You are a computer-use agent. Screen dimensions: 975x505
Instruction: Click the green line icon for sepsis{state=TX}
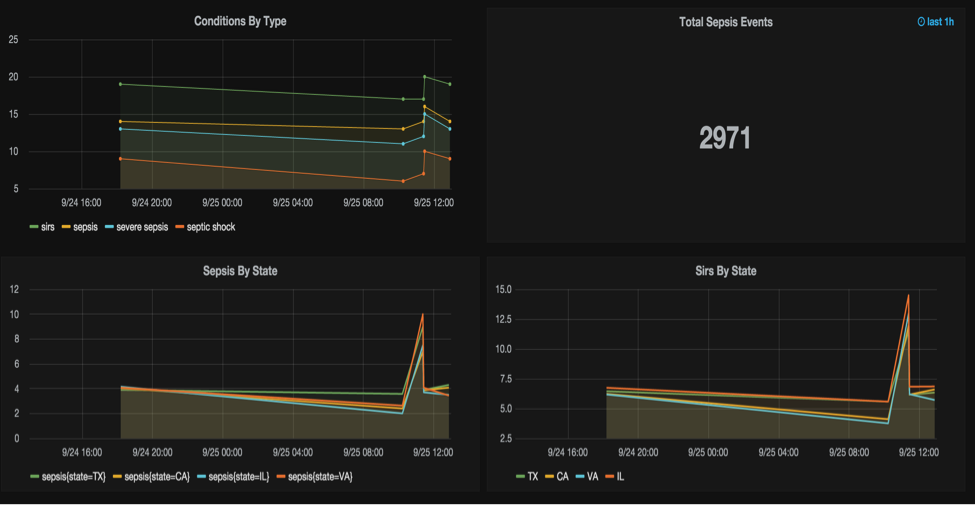pyautogui.click(x=35, y=477)
